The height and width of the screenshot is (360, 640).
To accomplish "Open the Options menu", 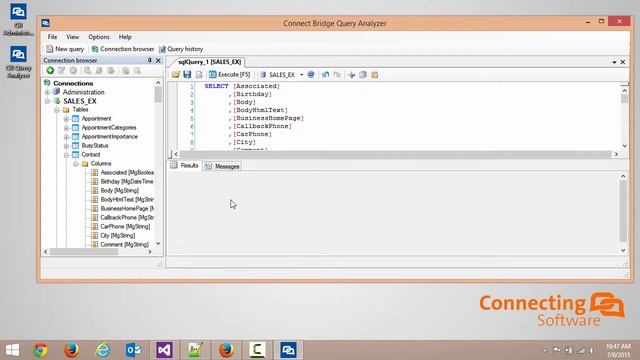I will point(99,37).
